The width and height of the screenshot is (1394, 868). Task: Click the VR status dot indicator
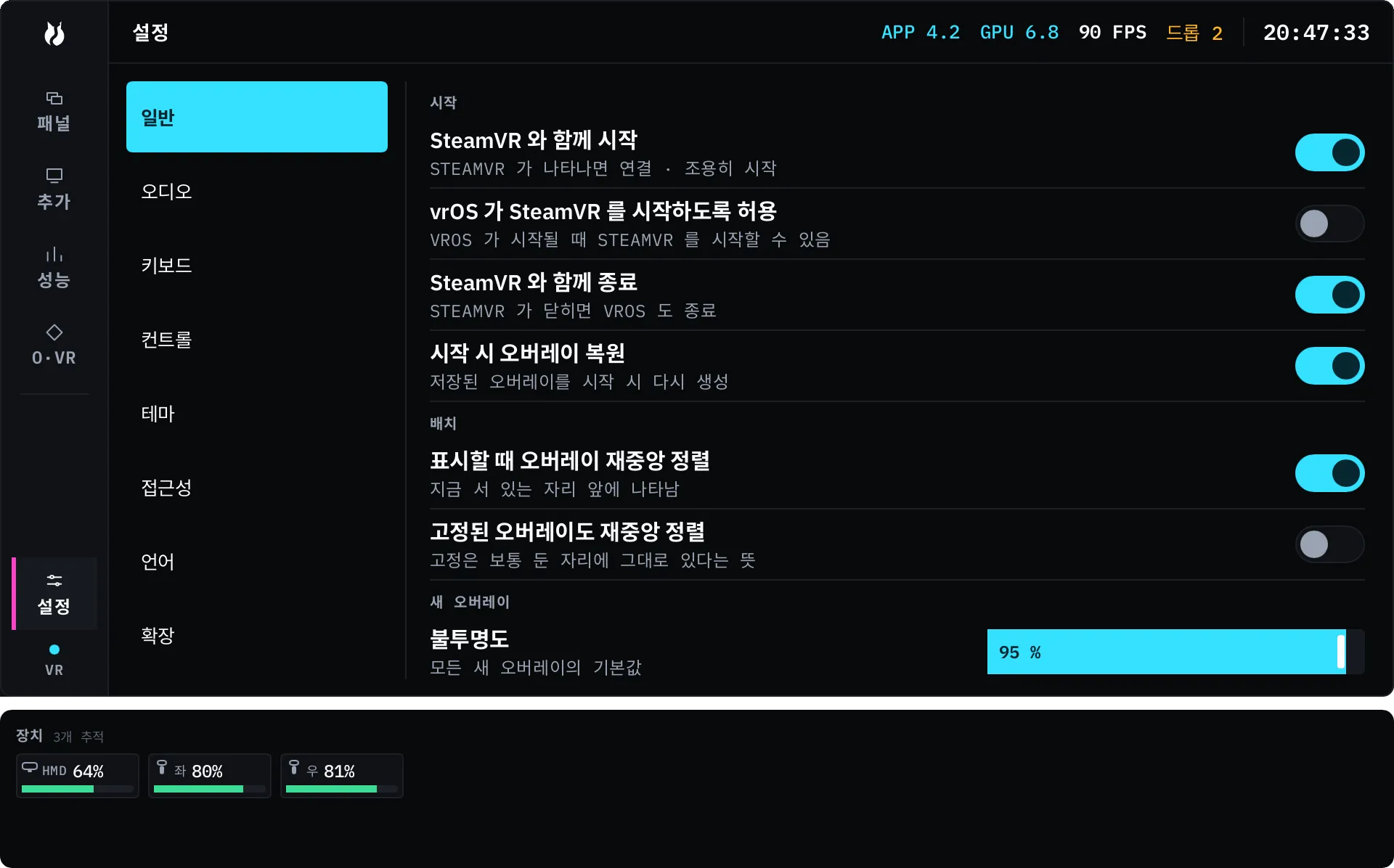[x=54, y=650]
